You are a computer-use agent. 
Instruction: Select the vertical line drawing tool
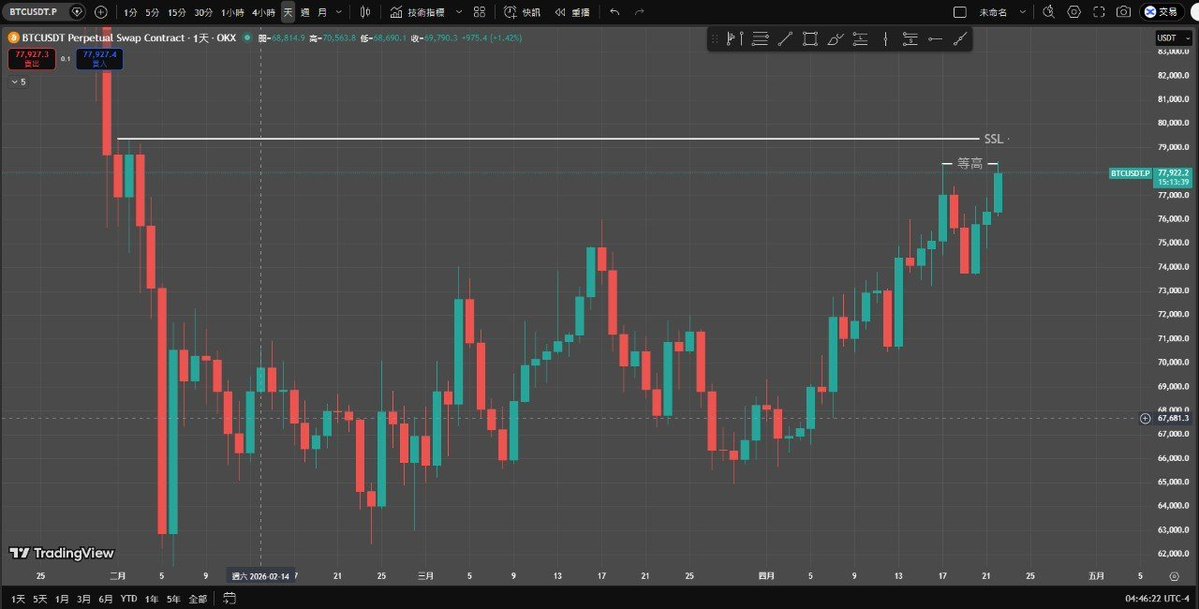[x=885, y=39]
